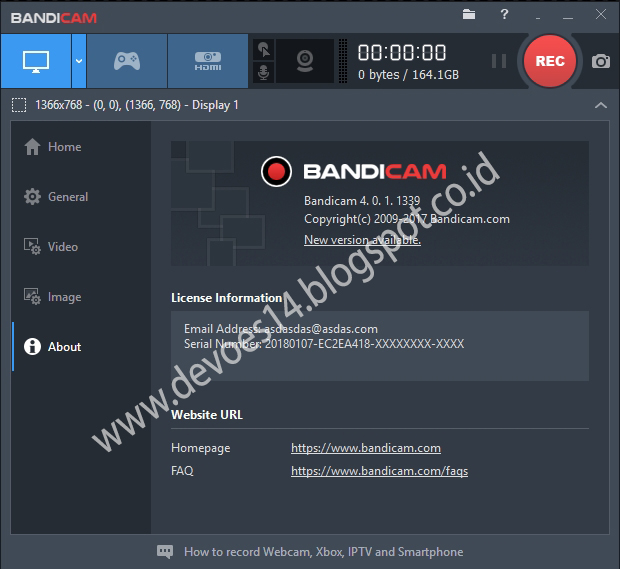This screenshot has height=569, width=620.
Task: Click the Bandicam red record logo
Action: pyautogui.click(x=276, y=171)
